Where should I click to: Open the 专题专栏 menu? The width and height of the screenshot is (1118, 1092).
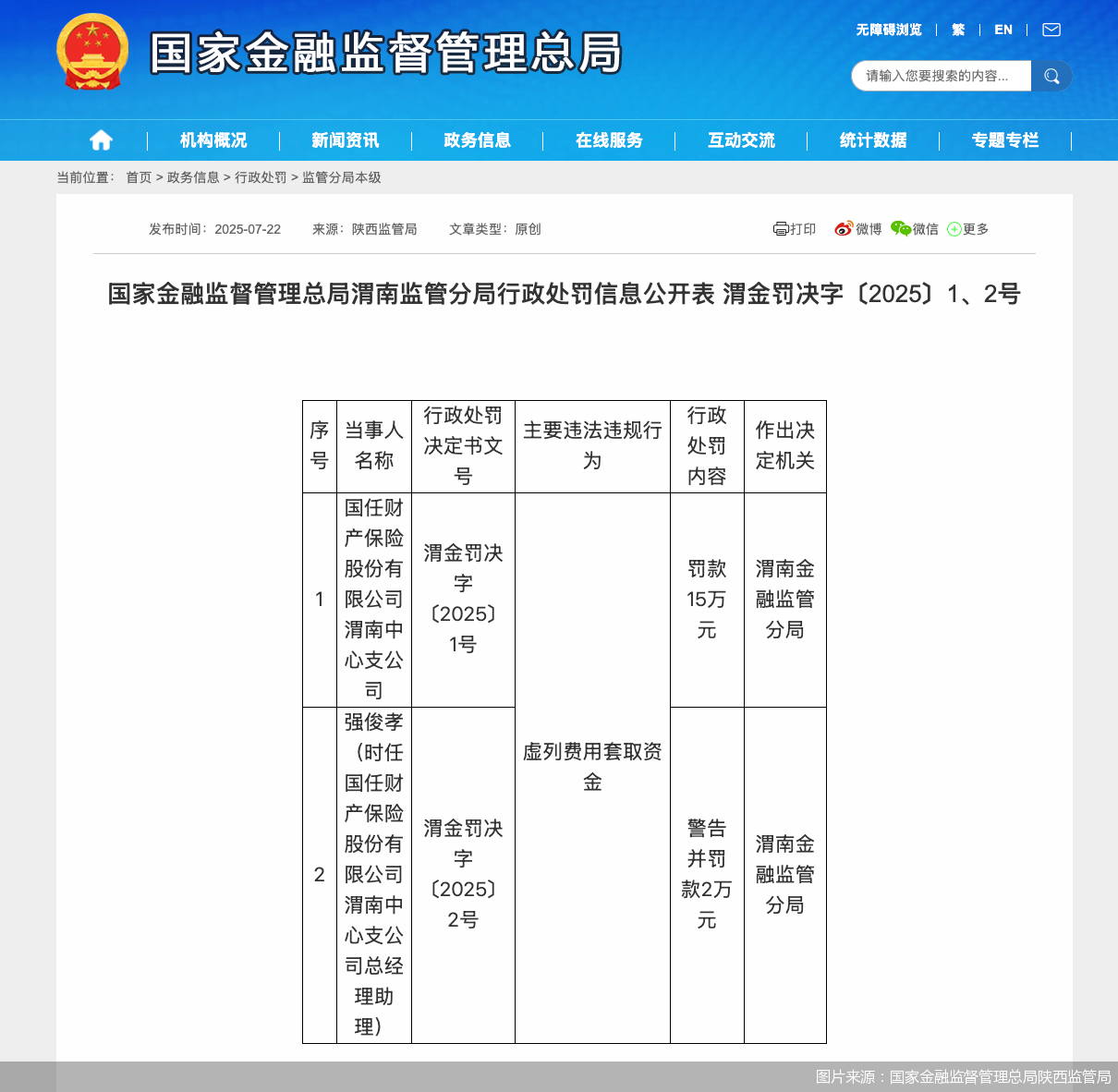pos(1006,140)
